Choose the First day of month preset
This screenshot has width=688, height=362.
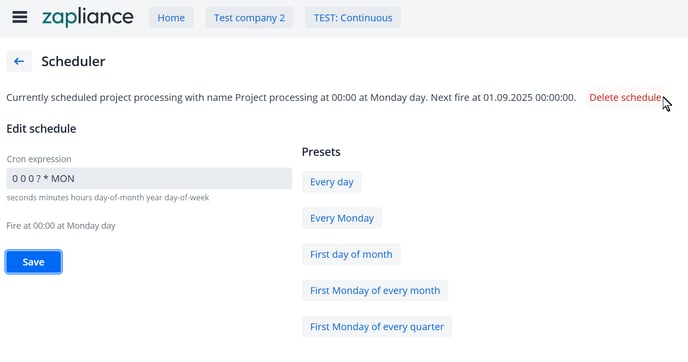pyautogui.click(x=351, y=254)
